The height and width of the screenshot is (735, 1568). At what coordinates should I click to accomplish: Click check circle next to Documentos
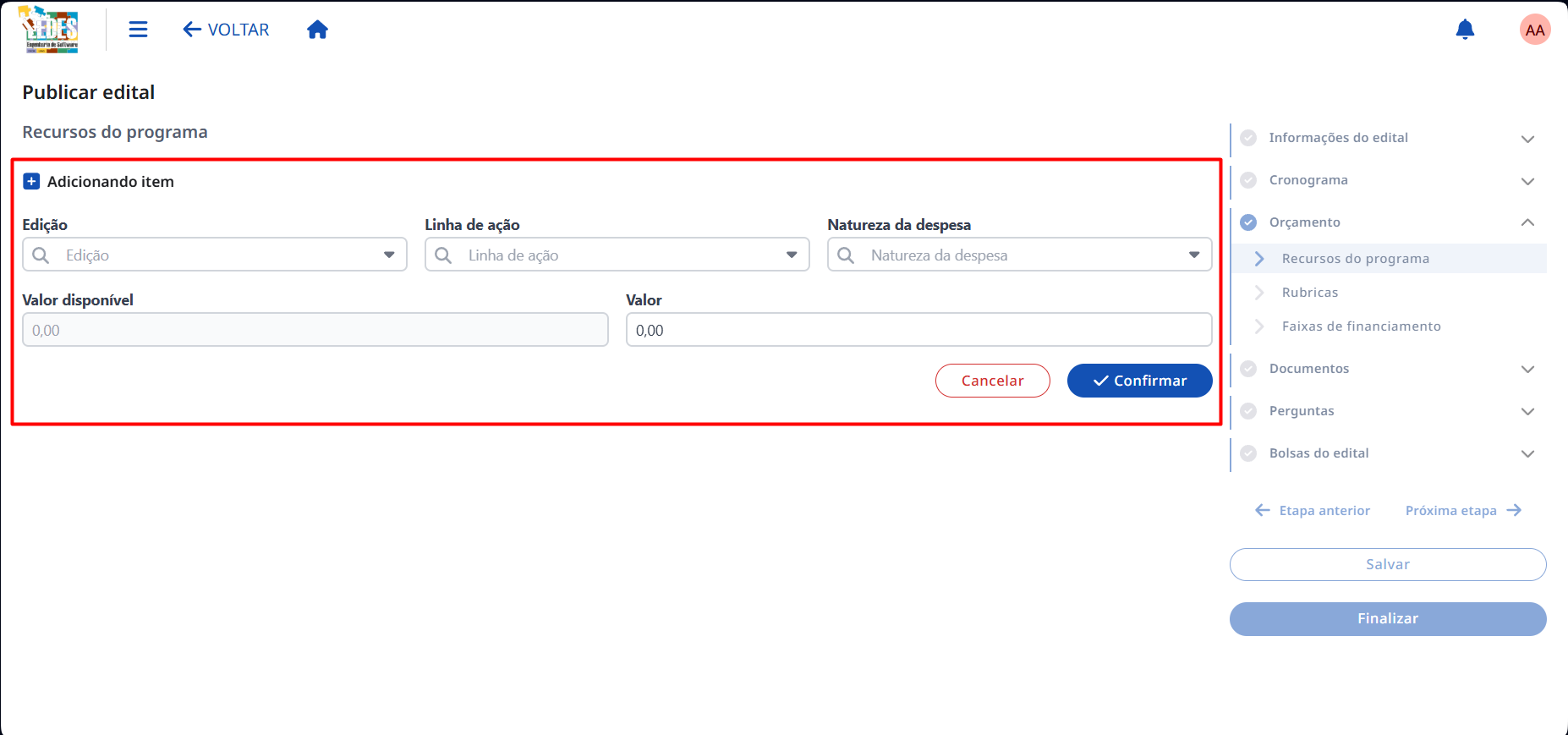pos(1248,369)
